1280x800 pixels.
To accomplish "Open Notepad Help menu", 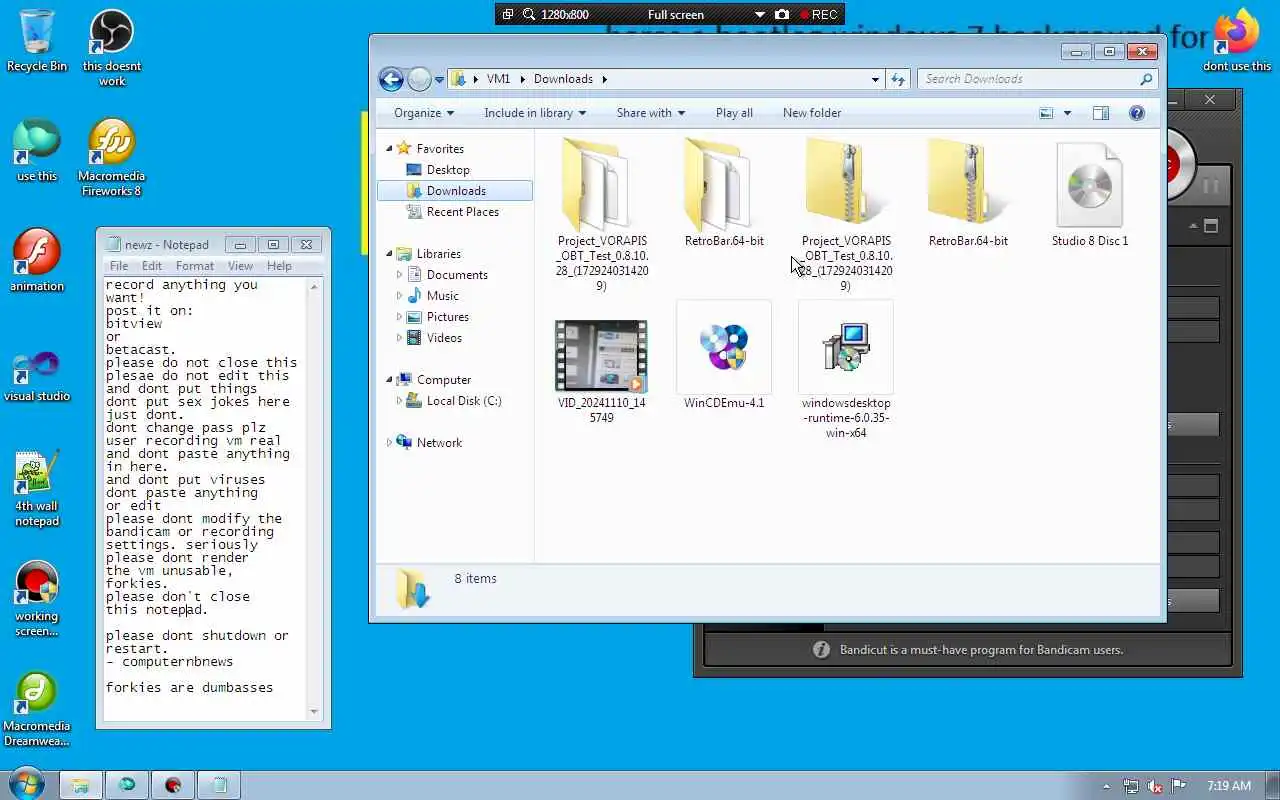I will pyautogui.click(x=279, y=266).
